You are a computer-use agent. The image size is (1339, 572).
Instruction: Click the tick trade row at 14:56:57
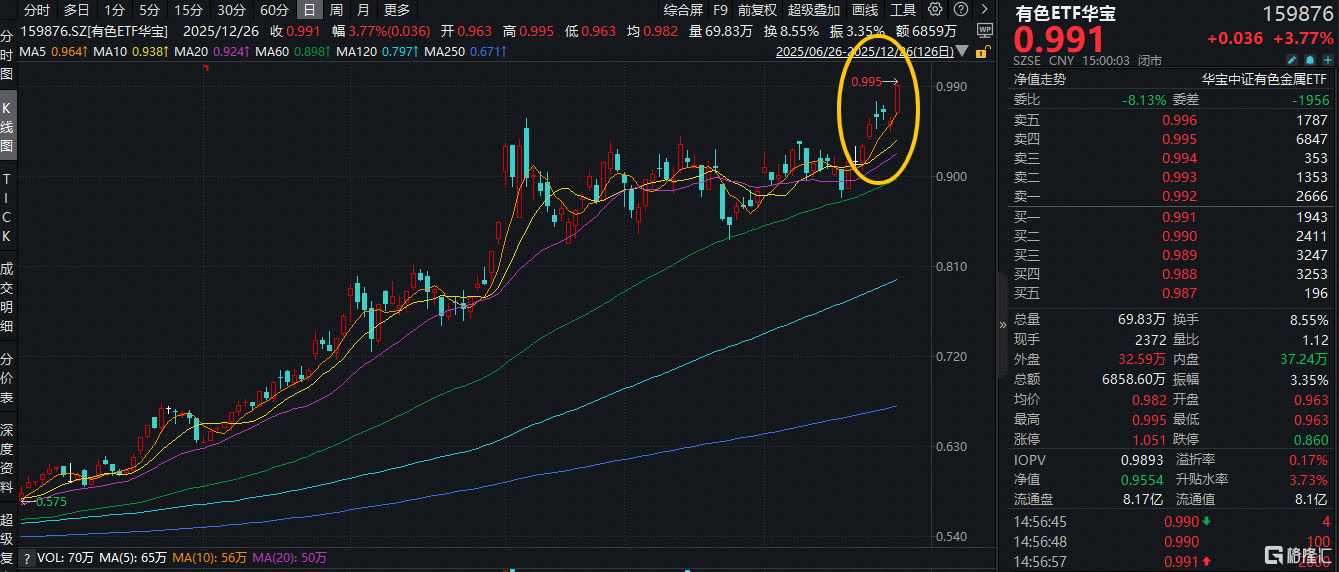pyautogui.click(x=1171, y=562)
